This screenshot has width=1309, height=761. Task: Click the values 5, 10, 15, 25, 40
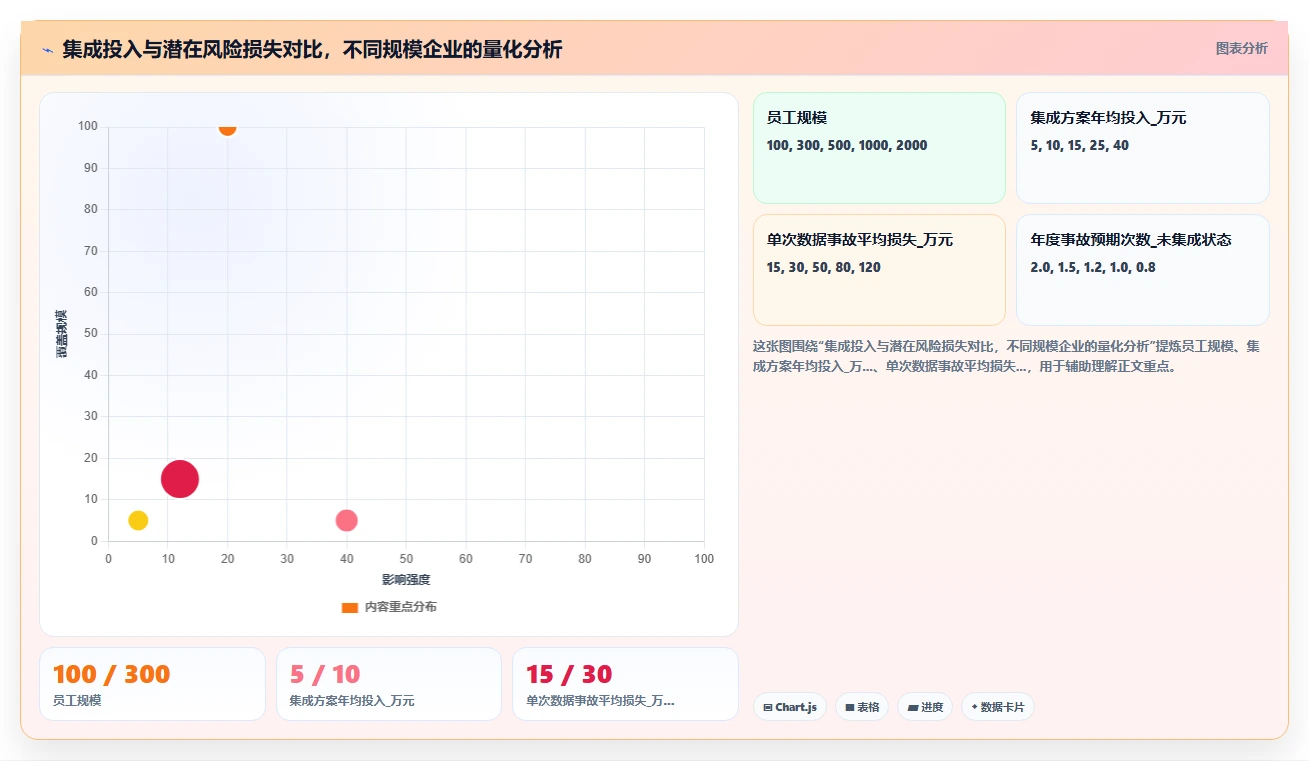click(x=1080, y=145)
